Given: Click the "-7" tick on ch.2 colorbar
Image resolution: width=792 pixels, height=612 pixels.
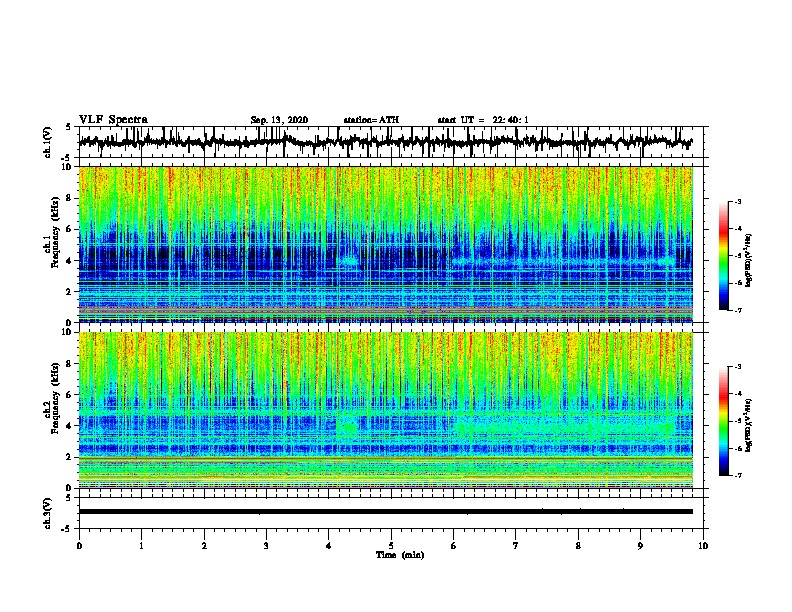Looking at the screenshot, I should [737, 475].
